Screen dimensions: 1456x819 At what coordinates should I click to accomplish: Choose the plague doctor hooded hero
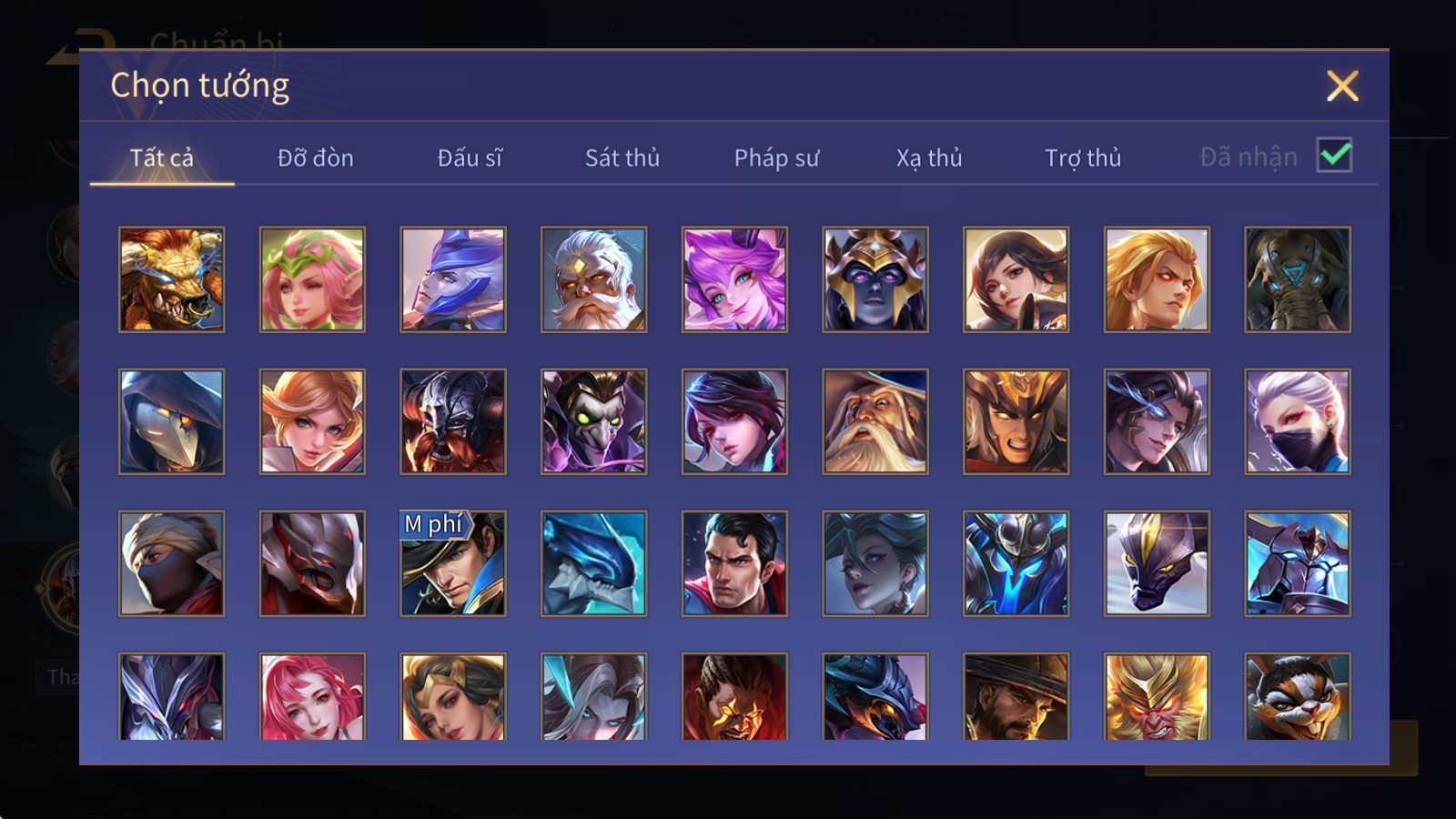point(171,421)
